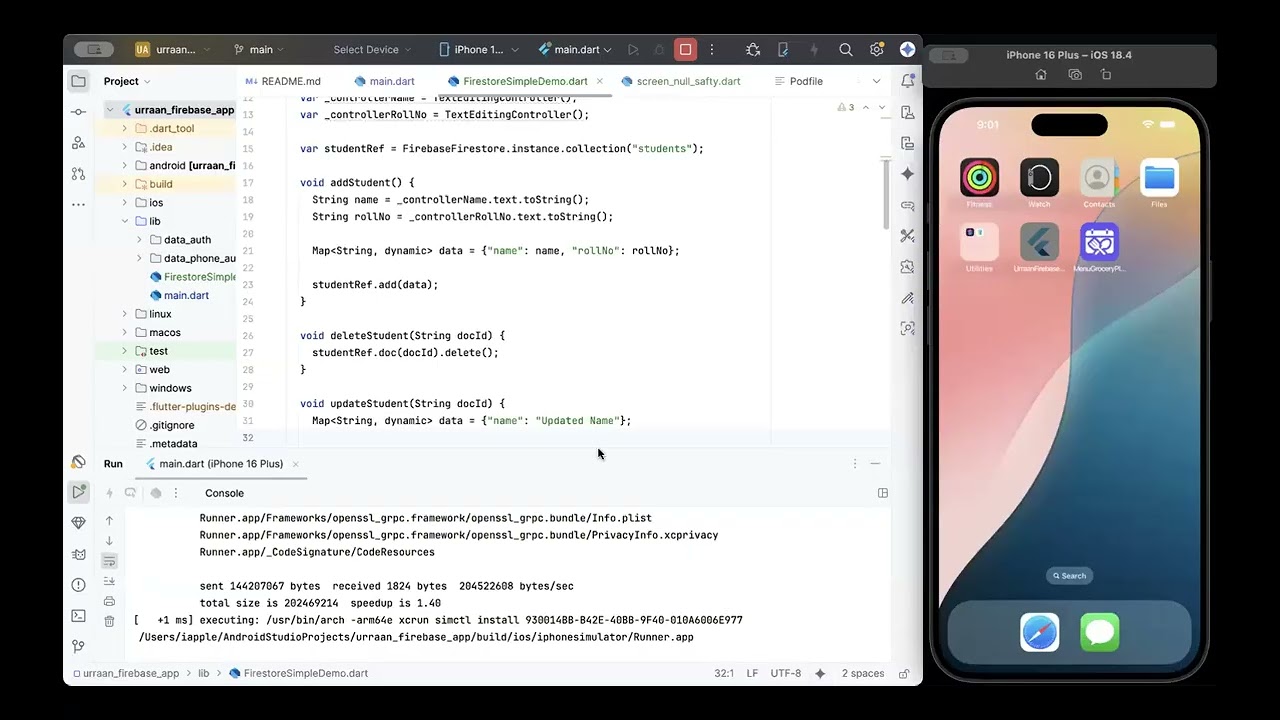Image resolution: width=1280 pixels, height=720 pixels.
Task: Click the print icon in Run console
Action: click(x=109, y=601)
